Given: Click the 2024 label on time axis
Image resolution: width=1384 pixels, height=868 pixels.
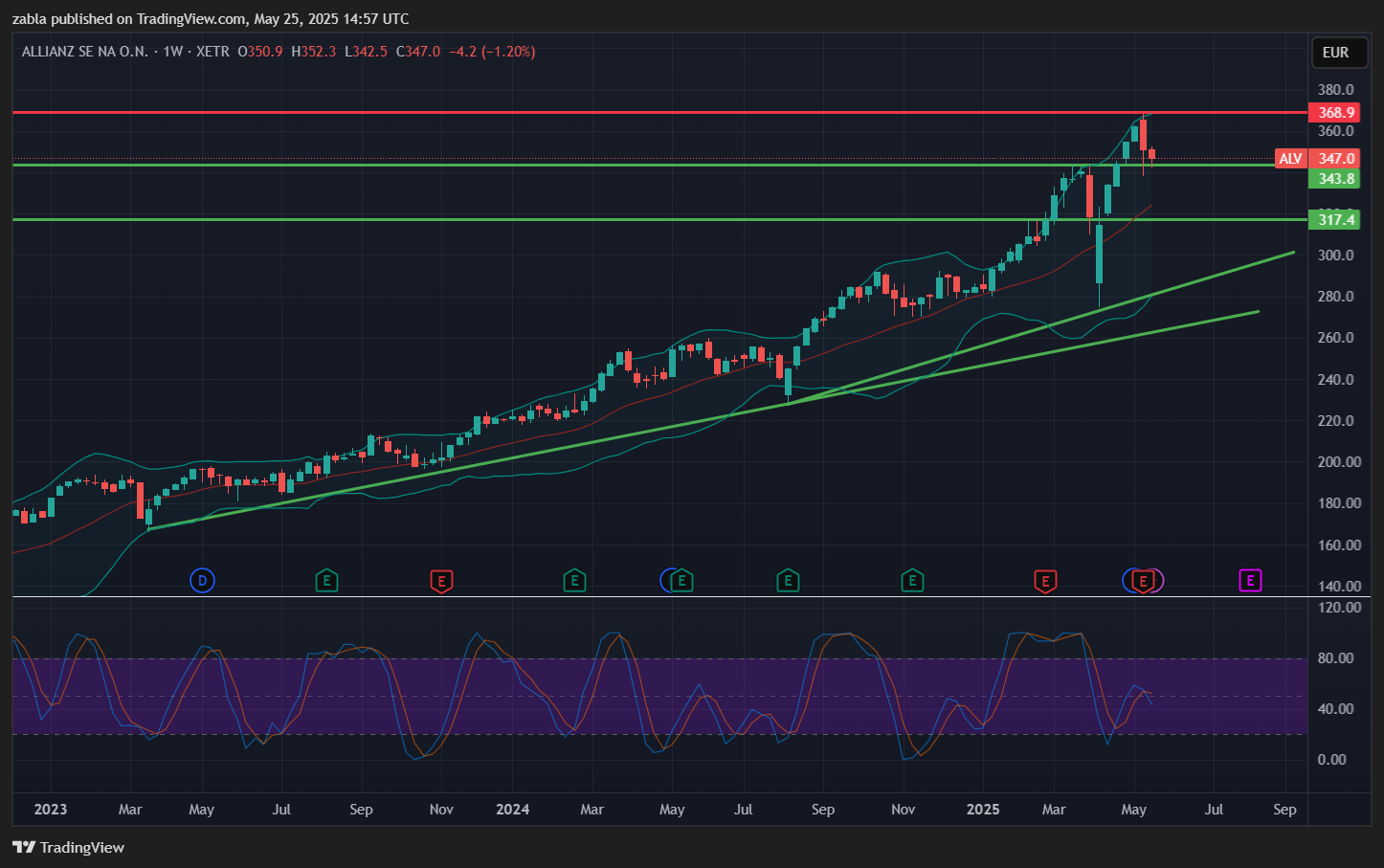Looking at the screenshot, I should coord(513,810).
